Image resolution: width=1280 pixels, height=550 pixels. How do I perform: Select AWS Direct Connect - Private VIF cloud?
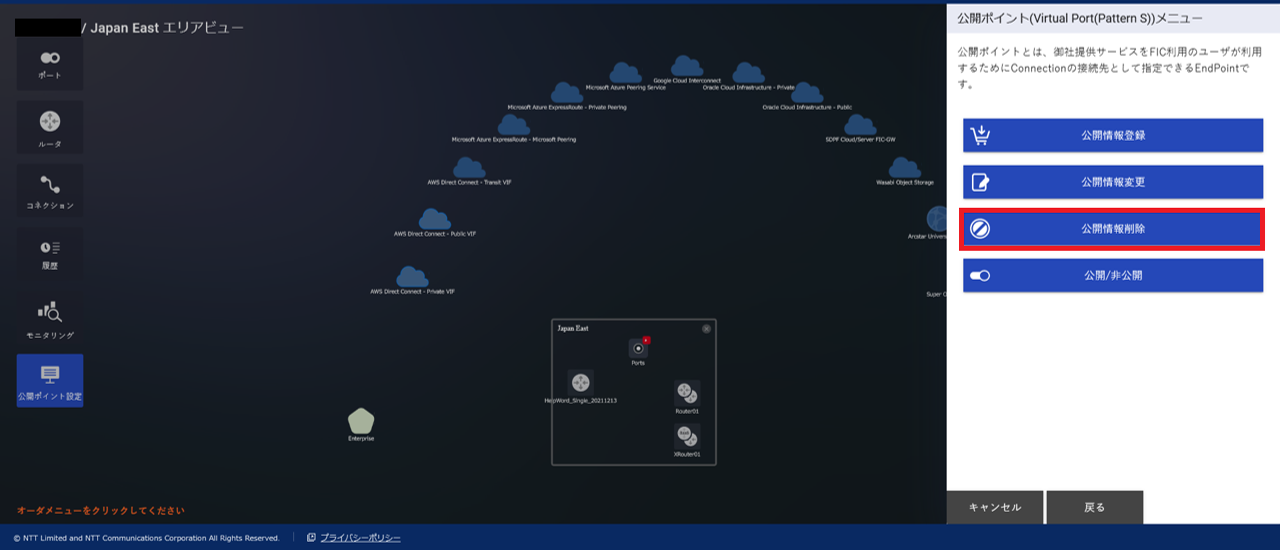[412, 276]
